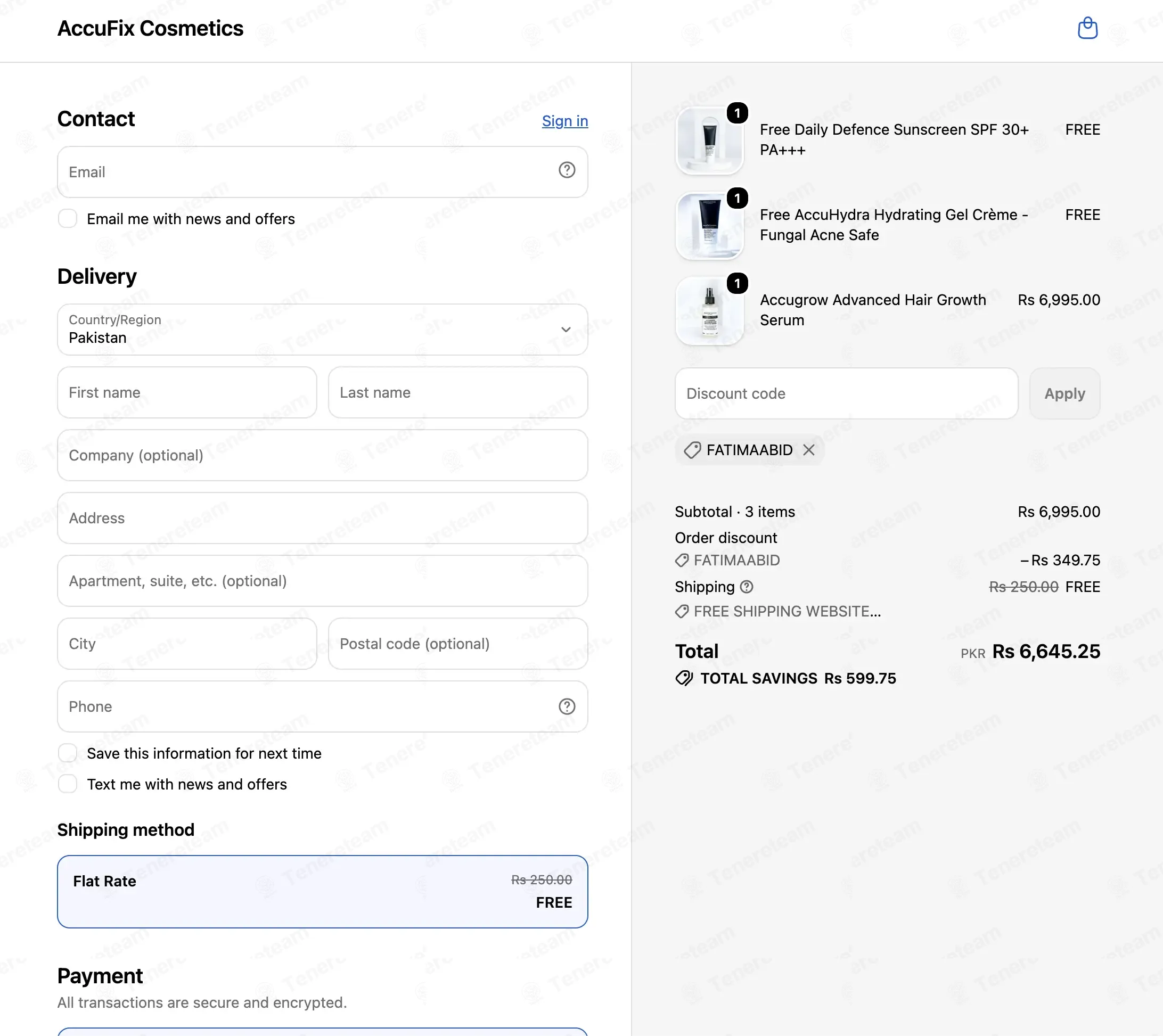Click the Address input field
1163x1036 pixels.
tap(322, 518)
